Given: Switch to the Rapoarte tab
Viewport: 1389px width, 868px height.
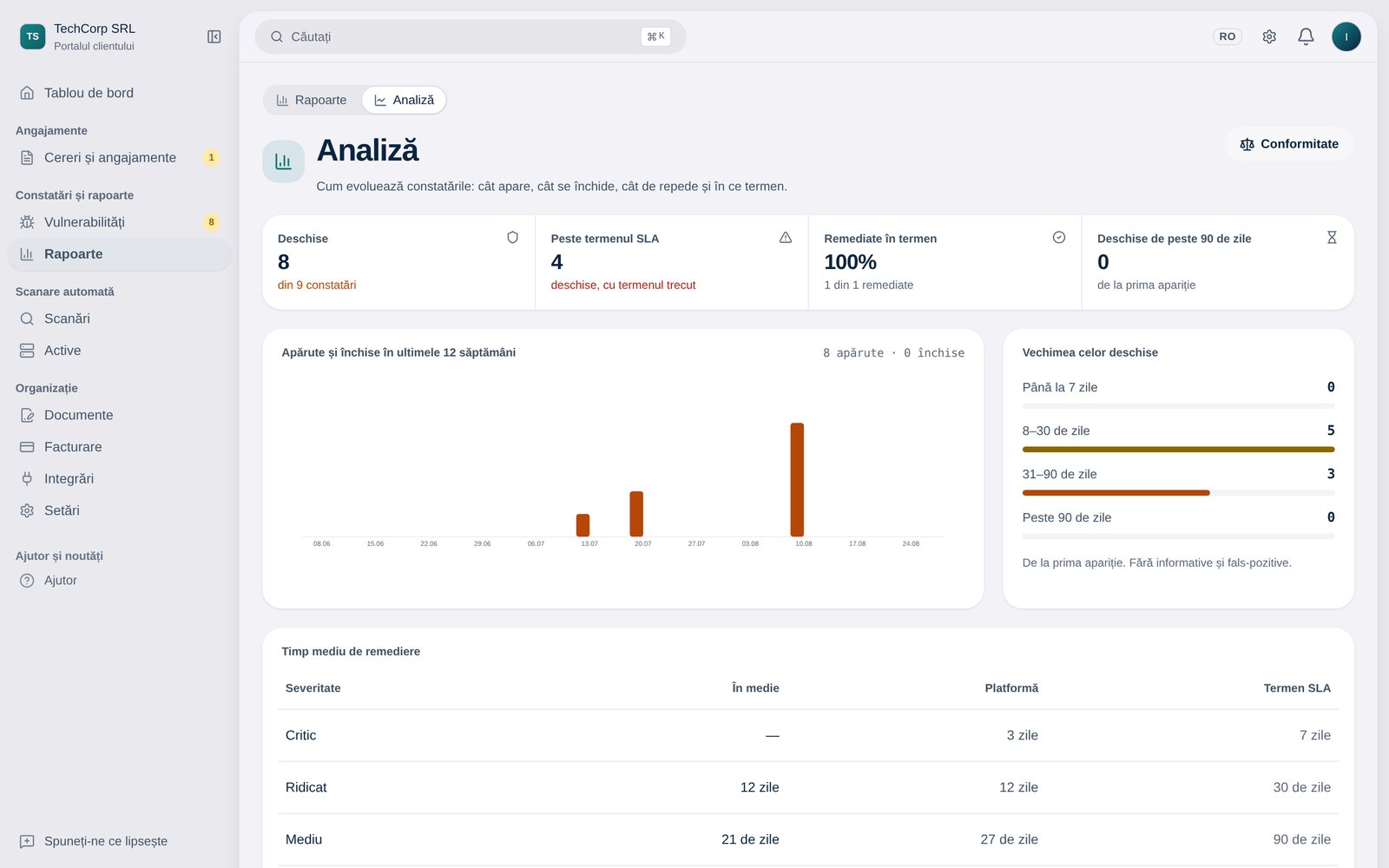Looking at the screenshot, I should tap(312, 100).
